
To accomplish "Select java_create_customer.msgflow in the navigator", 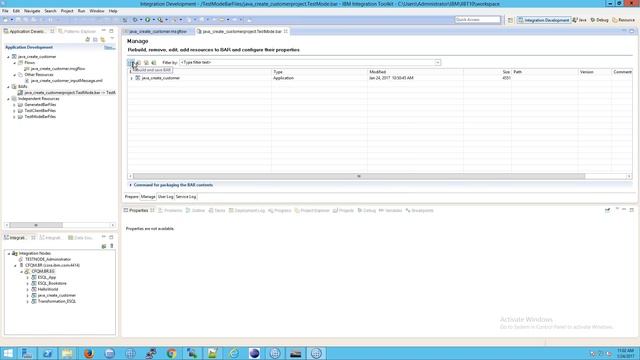I will (x=58, y=69).
